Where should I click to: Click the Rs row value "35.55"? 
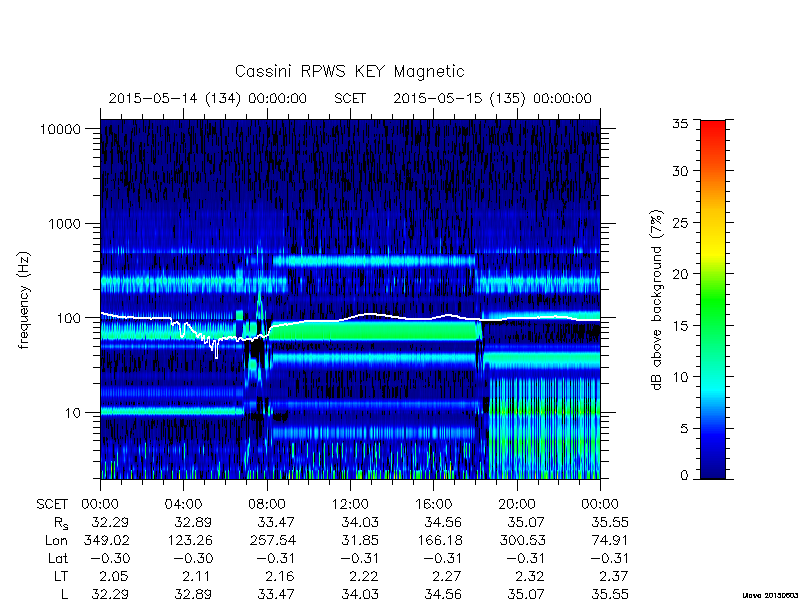pos(610,522)
